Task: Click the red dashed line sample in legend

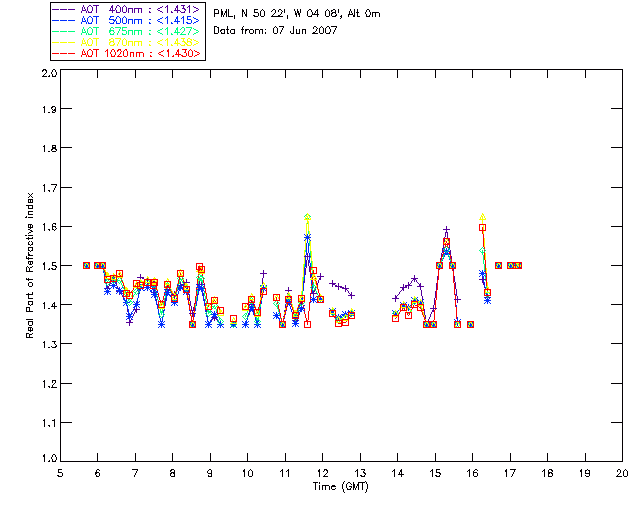Action: [64, 53]
